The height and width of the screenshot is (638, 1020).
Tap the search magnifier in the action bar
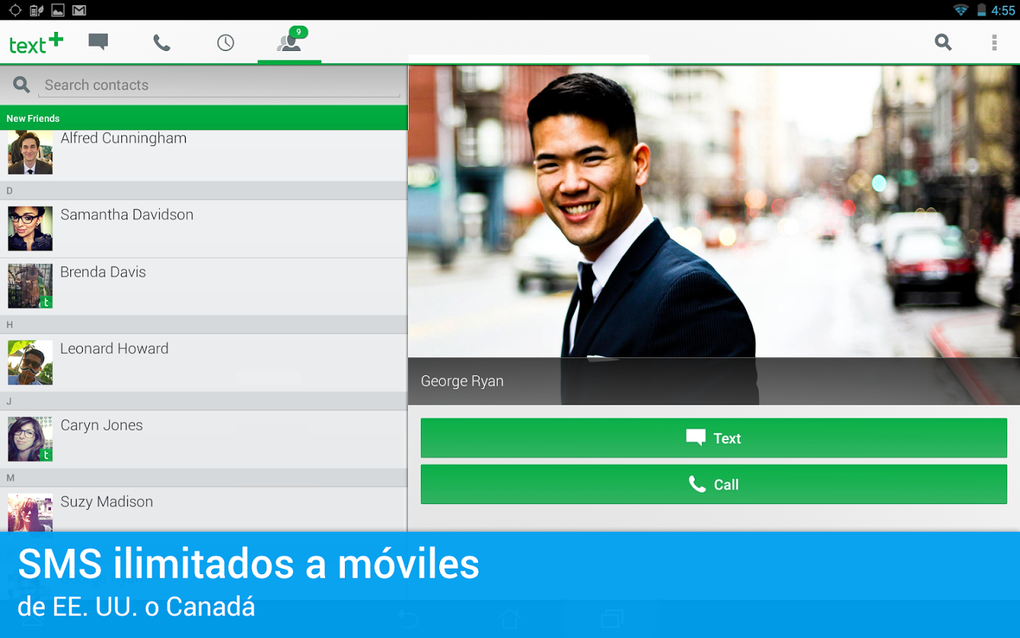tap(942, 43)
